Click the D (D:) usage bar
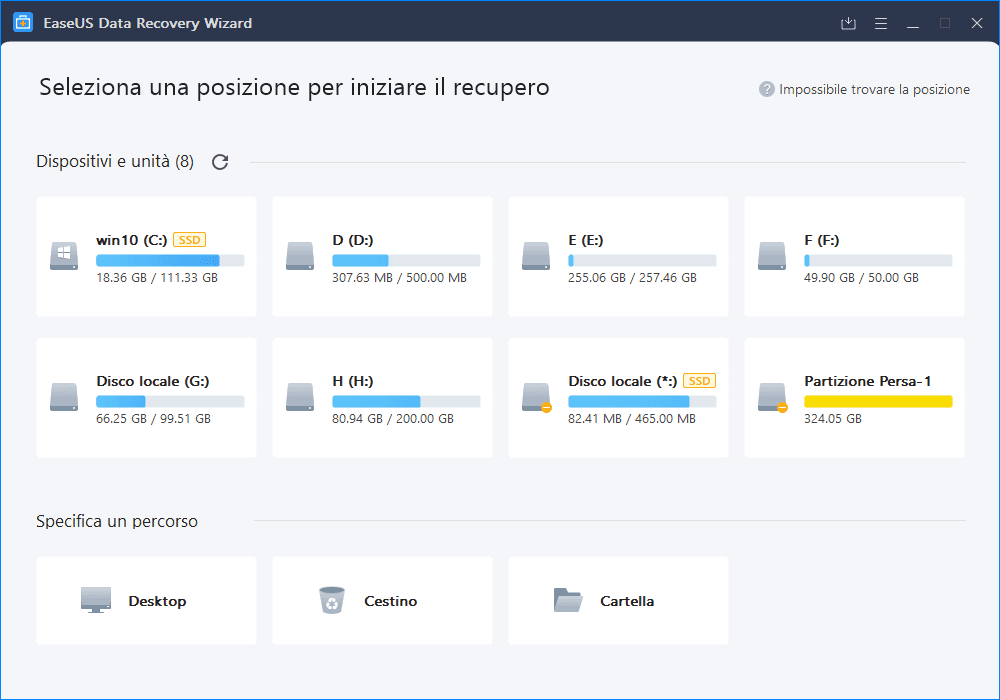1000x700 pixels. click(406, 260)
